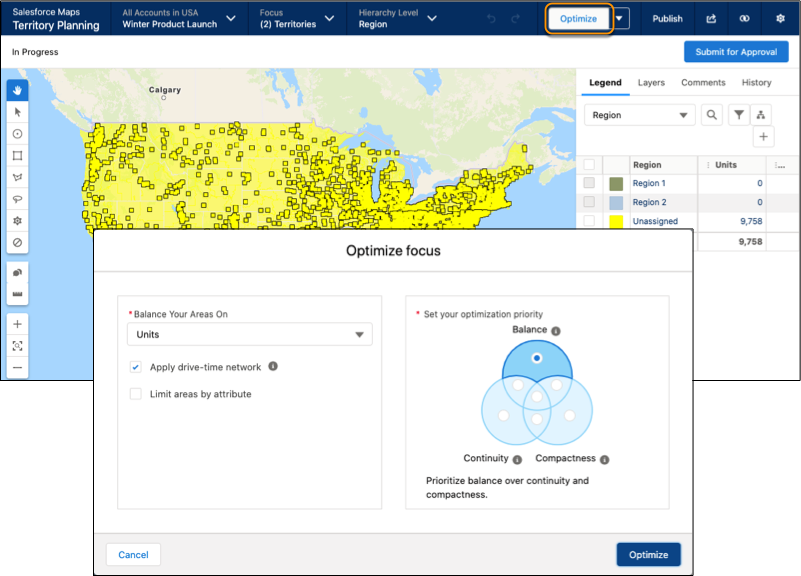Tick the Region 2 row checkbox
Image resolution: width=801 pixels, height=576 pixels.
(589, 201)
